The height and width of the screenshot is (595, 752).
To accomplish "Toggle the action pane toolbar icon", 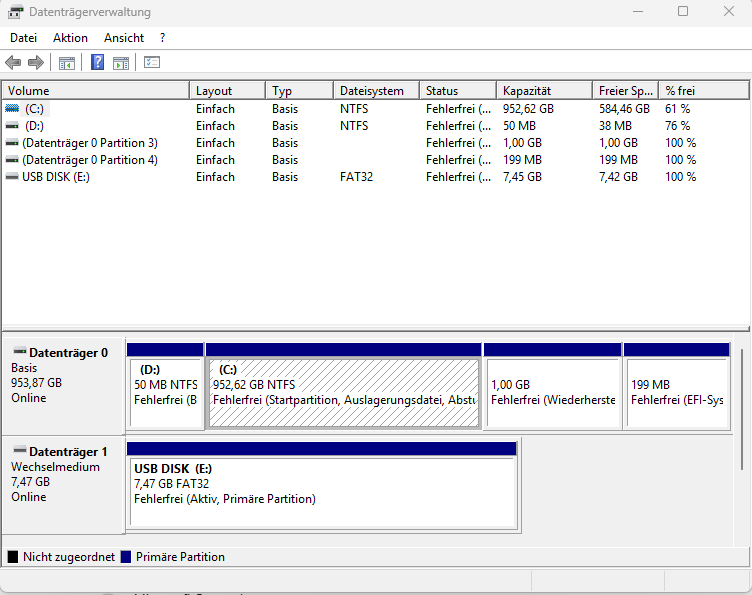I will [121, 63].
